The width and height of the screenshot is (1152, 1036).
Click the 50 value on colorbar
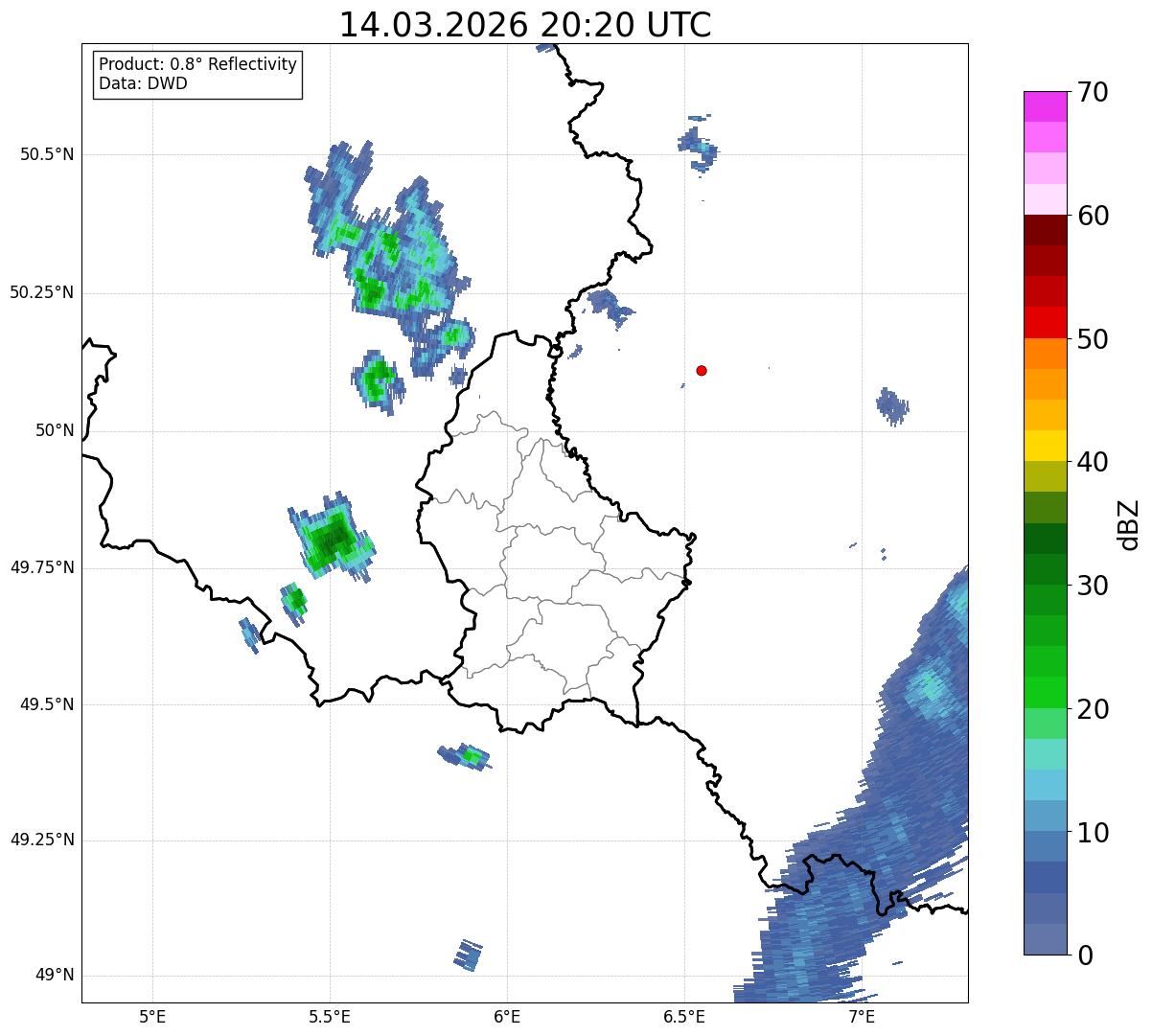[1093, 339]
